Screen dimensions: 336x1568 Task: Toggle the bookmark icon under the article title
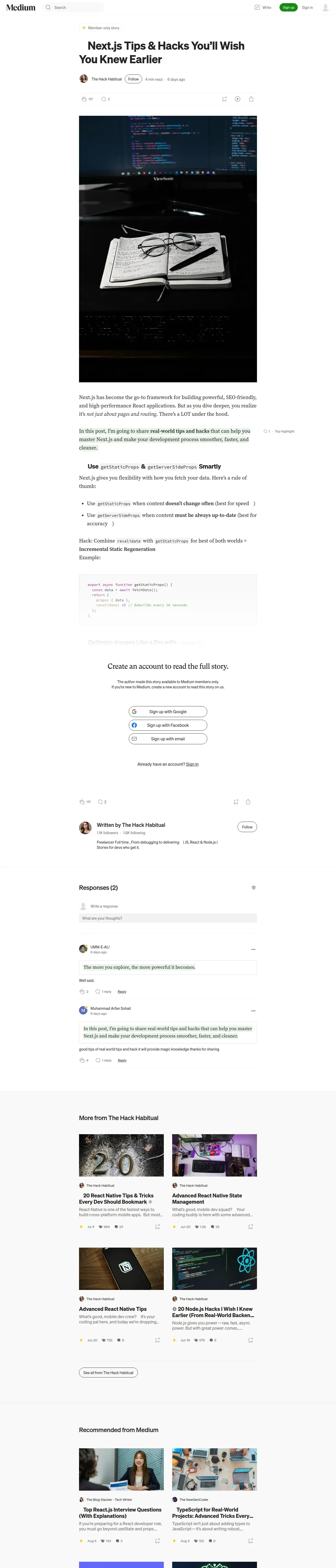[x=225, y=99]
